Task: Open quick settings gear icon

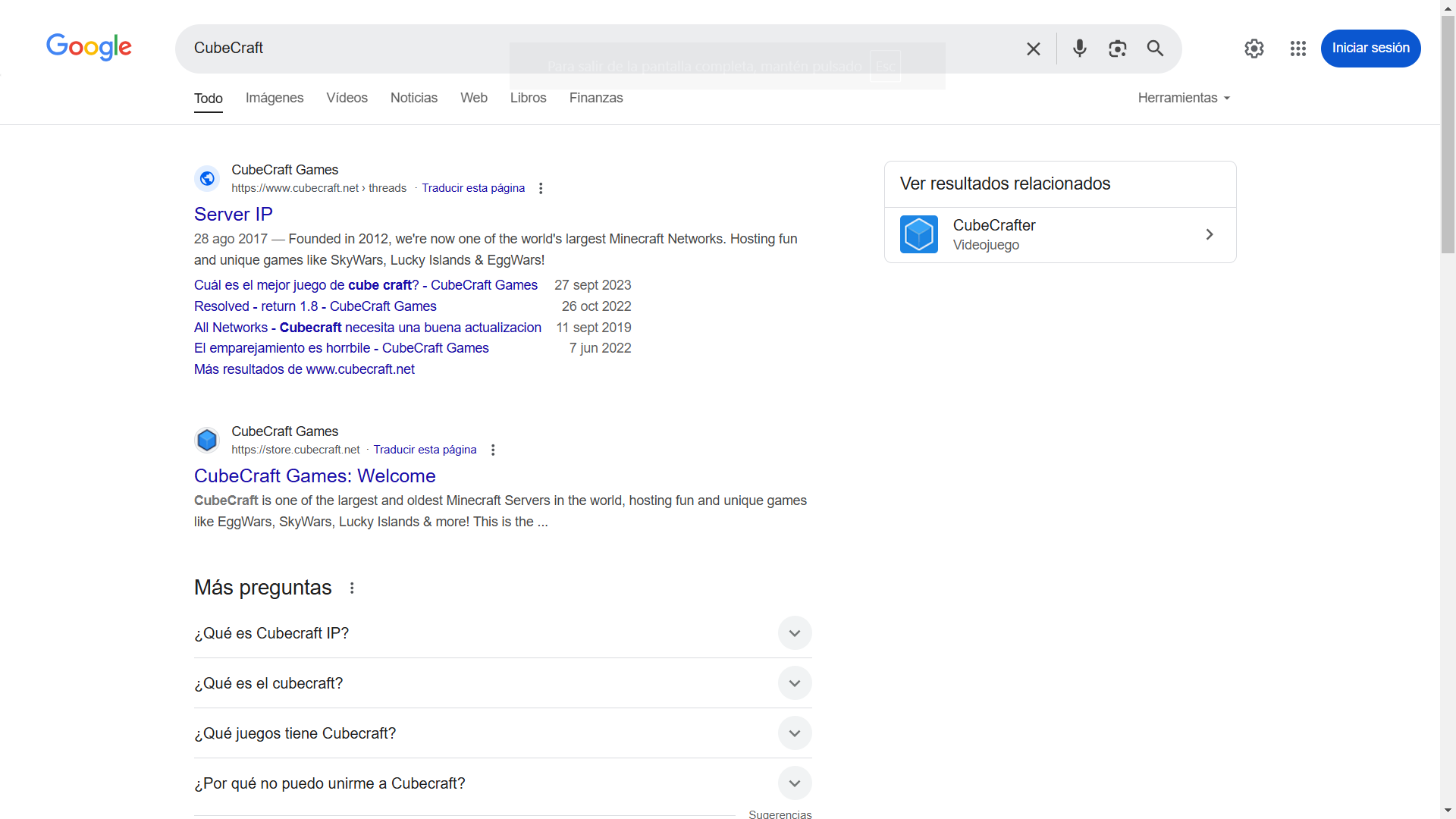Action: (x=1254, y=49)
